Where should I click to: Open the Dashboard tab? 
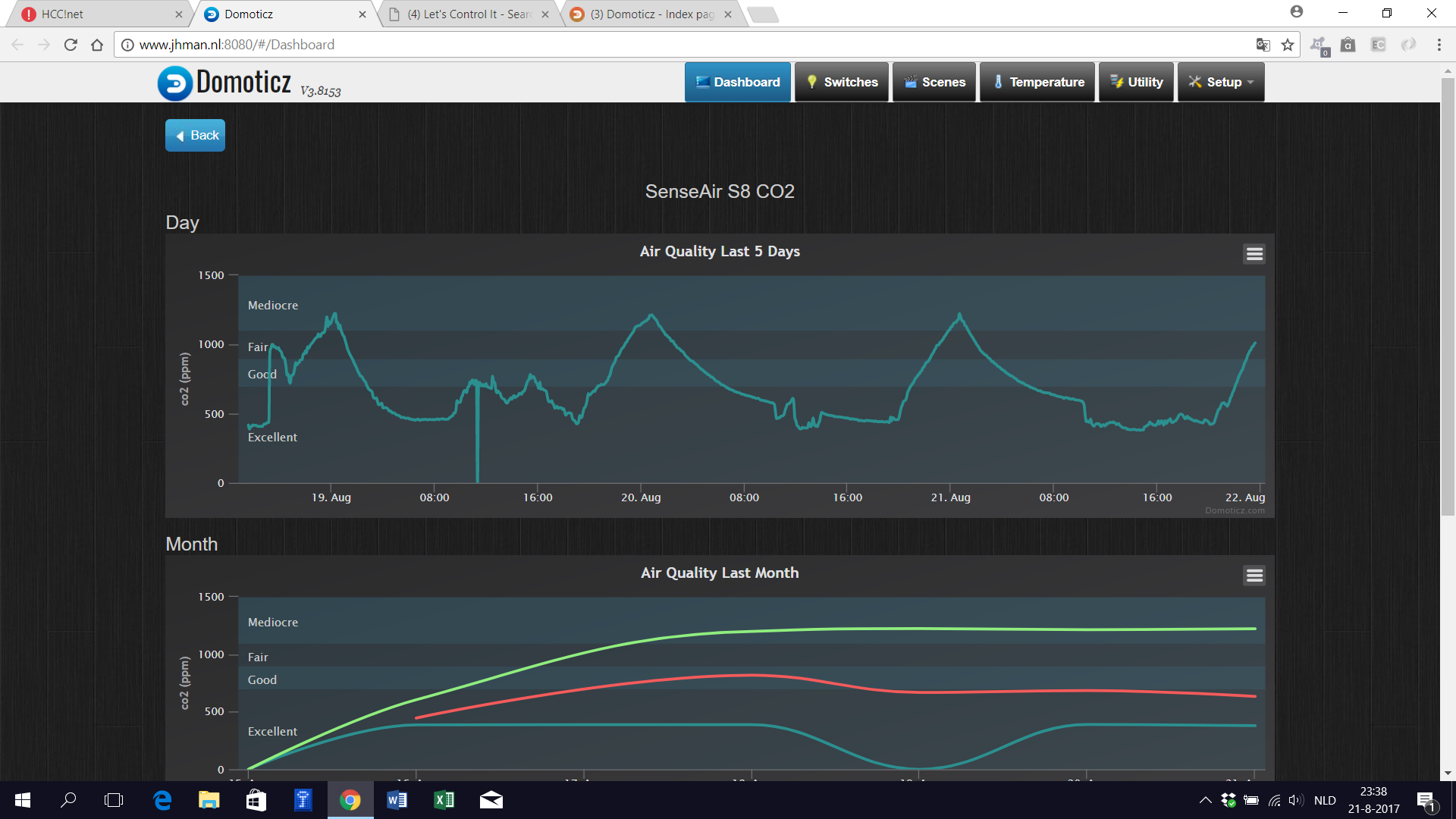[738, 82]
